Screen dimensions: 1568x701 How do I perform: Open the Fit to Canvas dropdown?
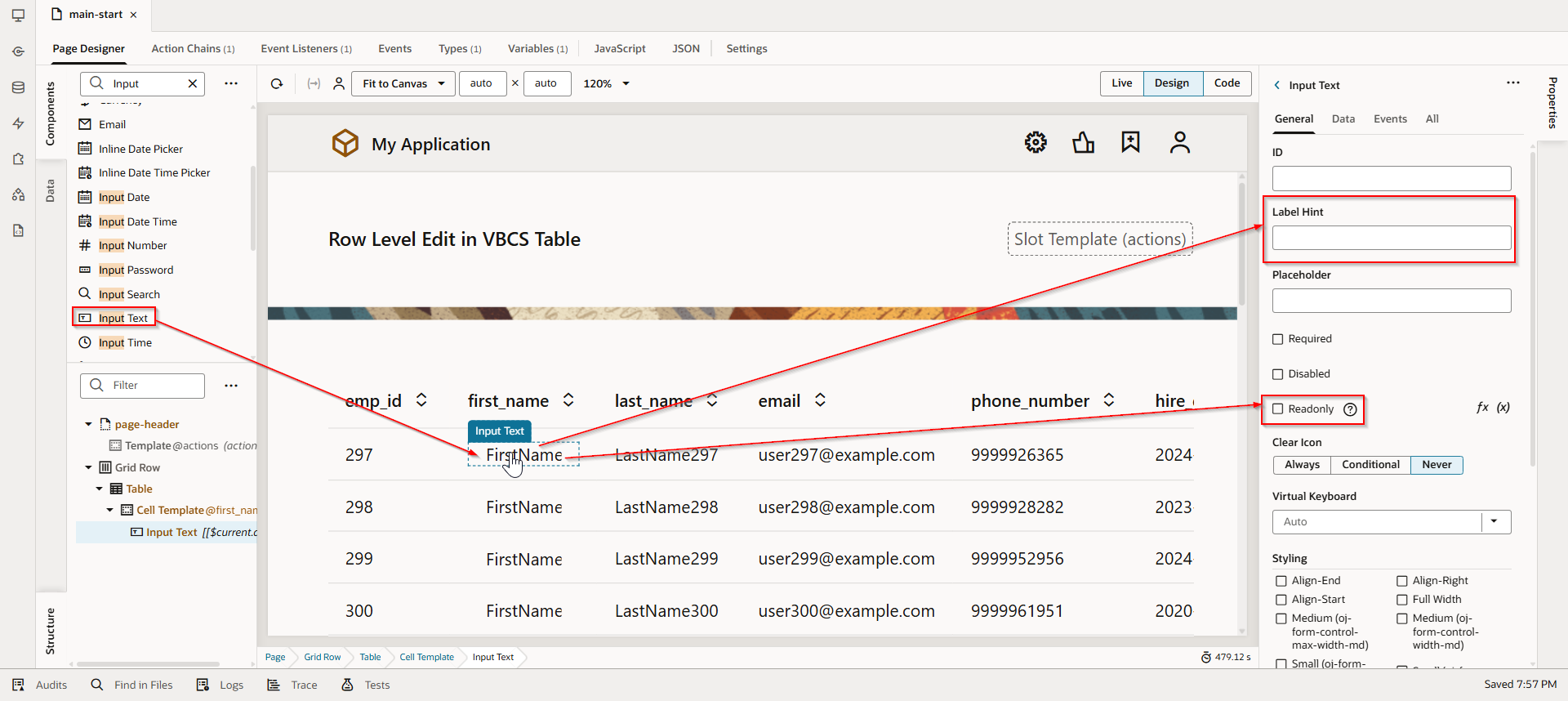point(403,84)
